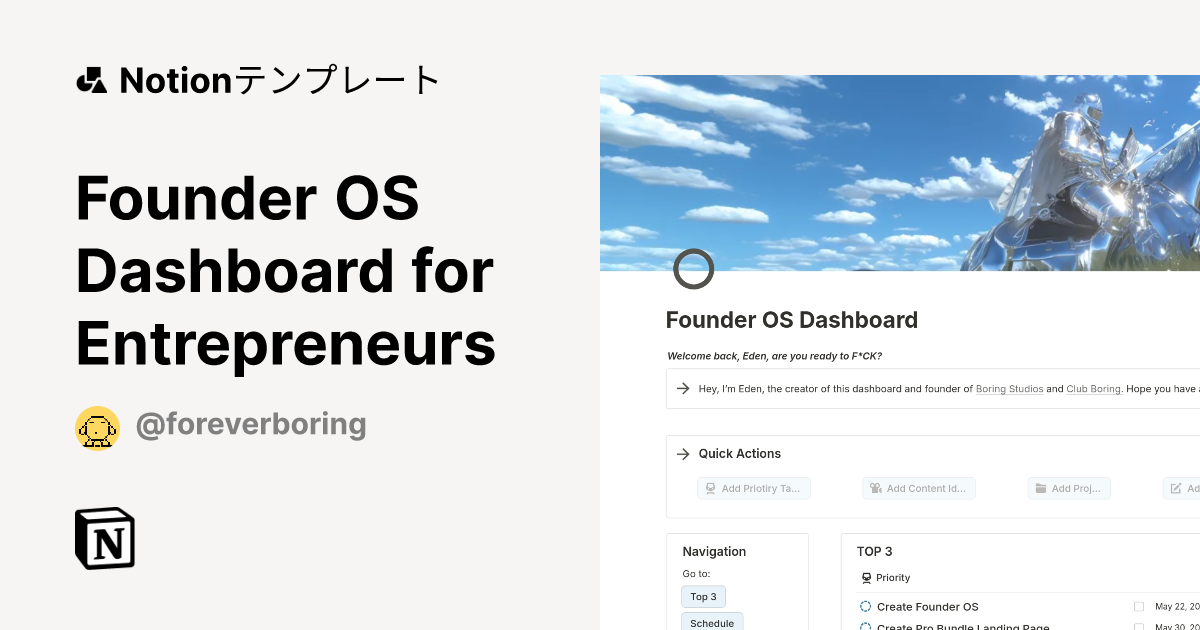This screenshot has width=1200, height=630.
Task: Open the Boring Studios link
Action: 1009,389
